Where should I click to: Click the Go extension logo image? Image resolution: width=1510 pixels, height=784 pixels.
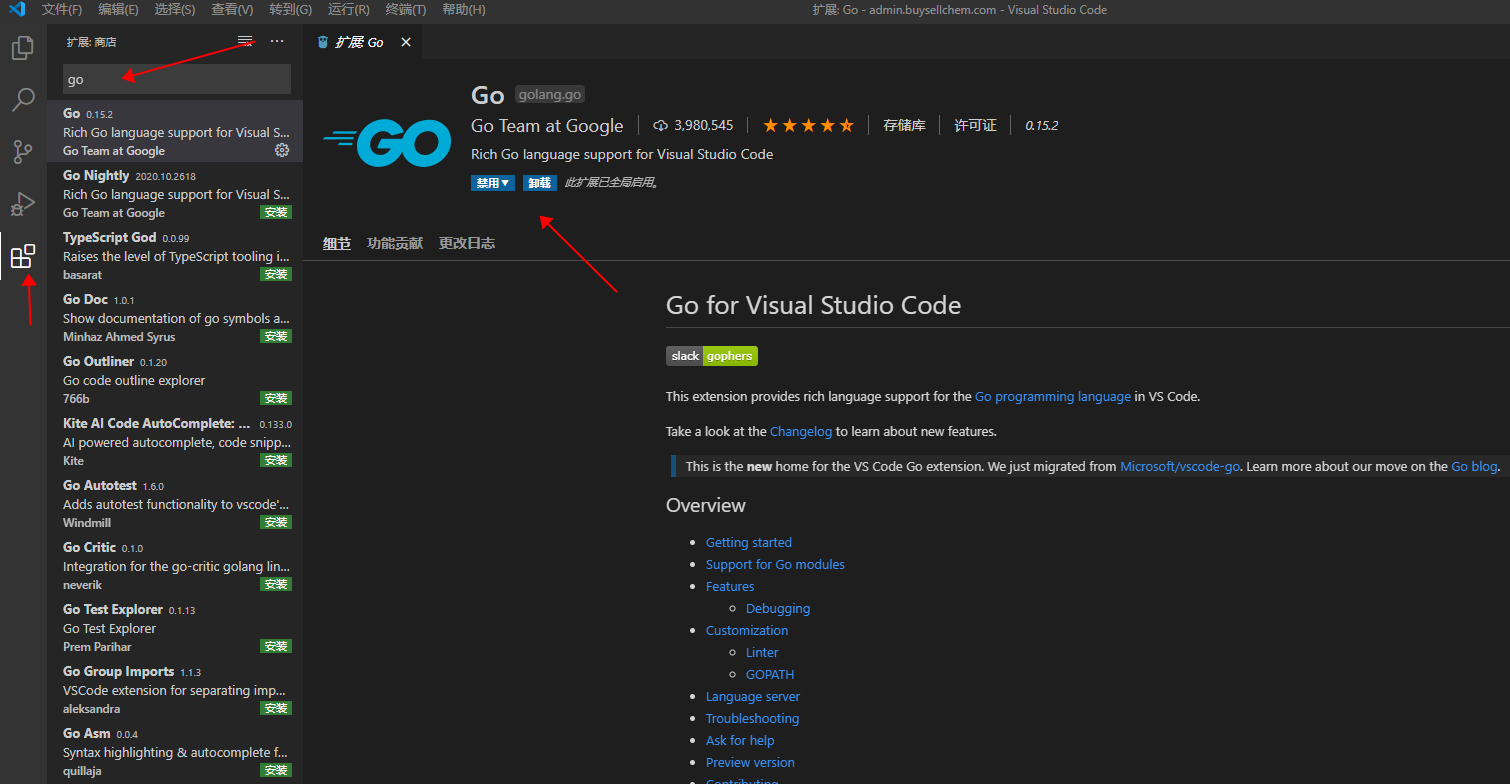pyautogui.click(x=388, y=142)
